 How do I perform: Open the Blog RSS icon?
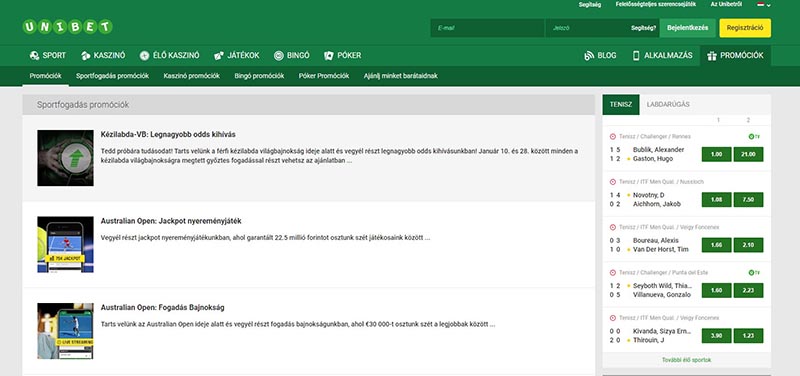tap(589, 56)
